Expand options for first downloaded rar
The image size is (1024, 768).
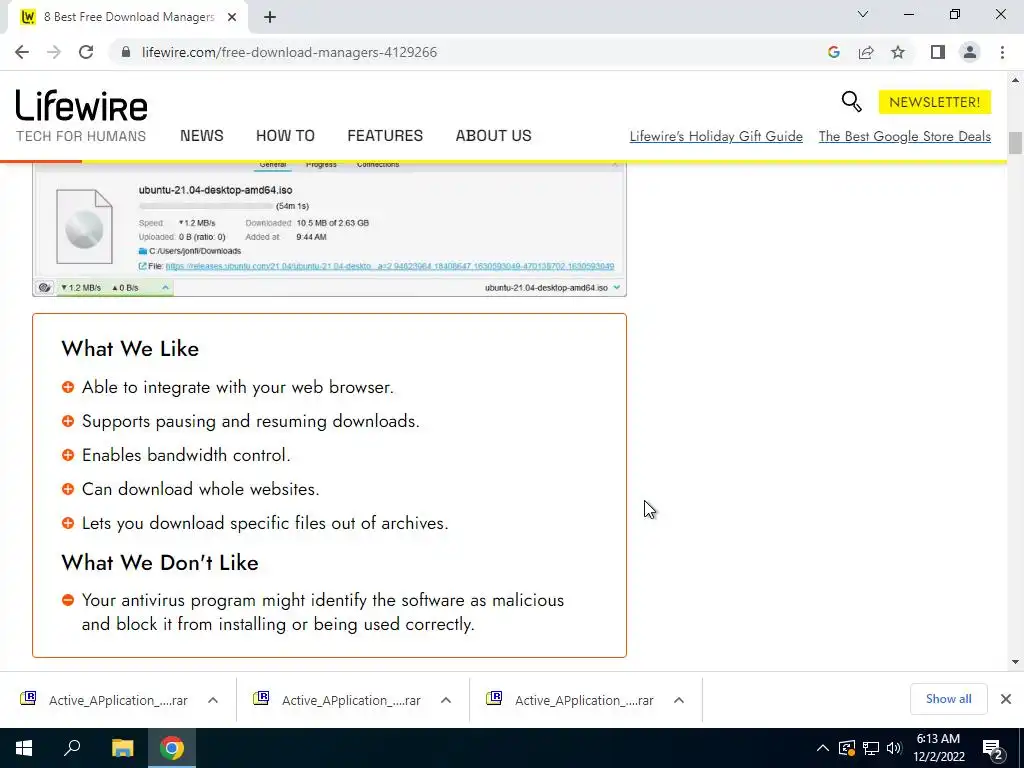coord(213,700)
